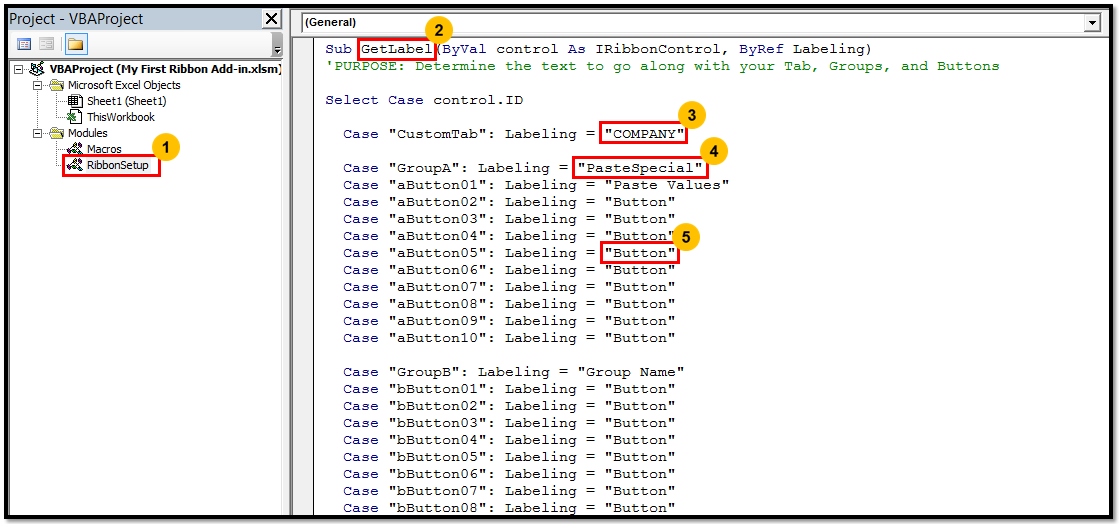Click IRibbonControl in the Sub declaration
Viewport: 1119px width, 524px height.
[x=657, y=49]
